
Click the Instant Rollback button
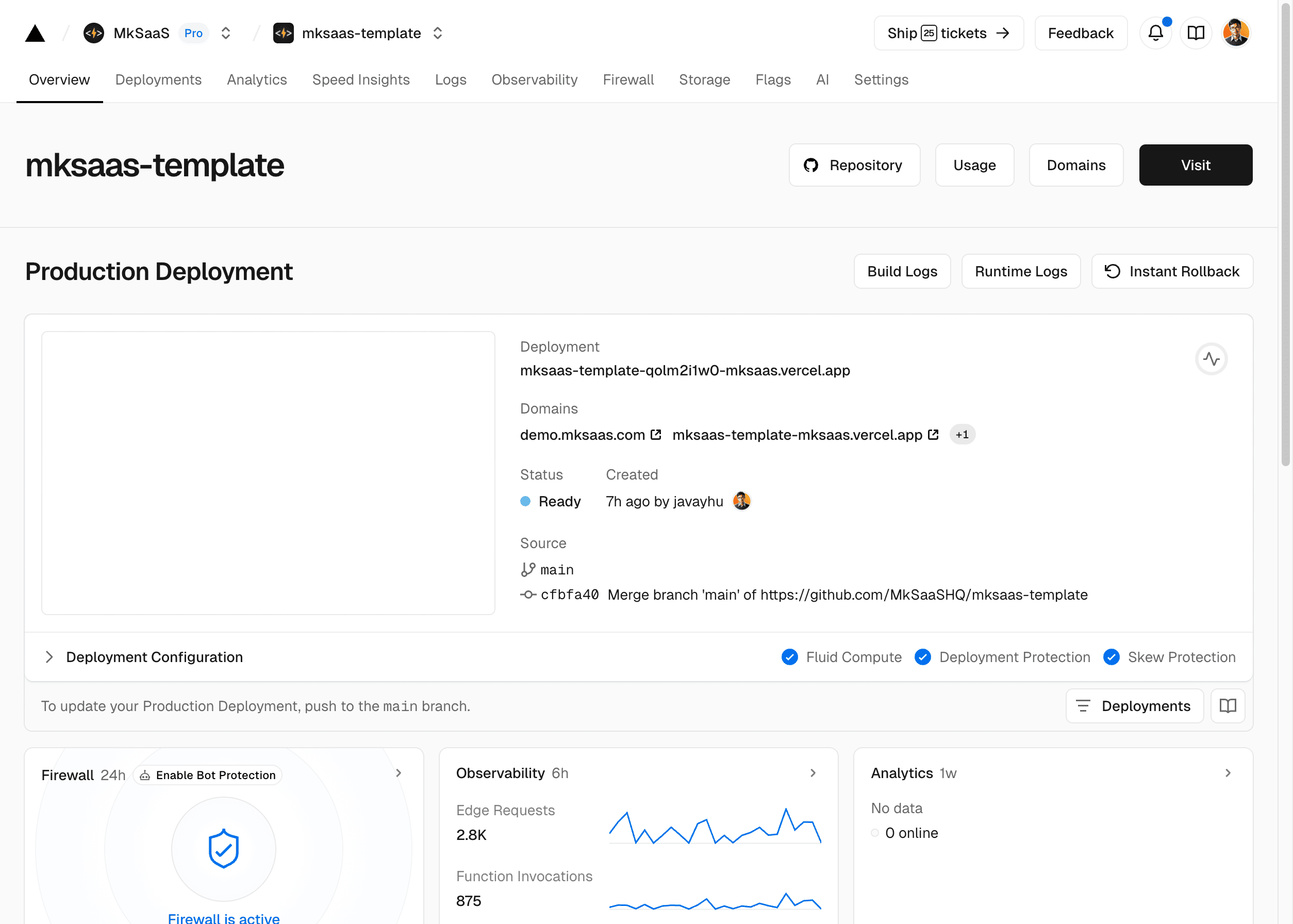(x=1172, y=271)
